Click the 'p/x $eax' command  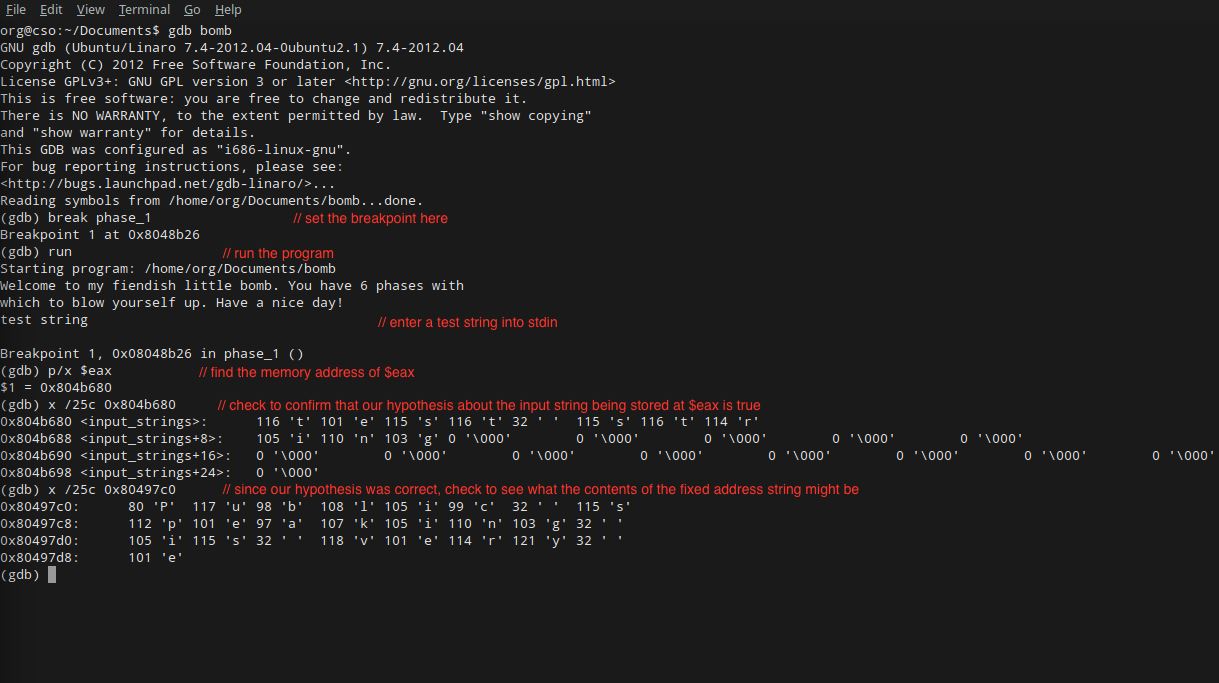pos(80,371)
